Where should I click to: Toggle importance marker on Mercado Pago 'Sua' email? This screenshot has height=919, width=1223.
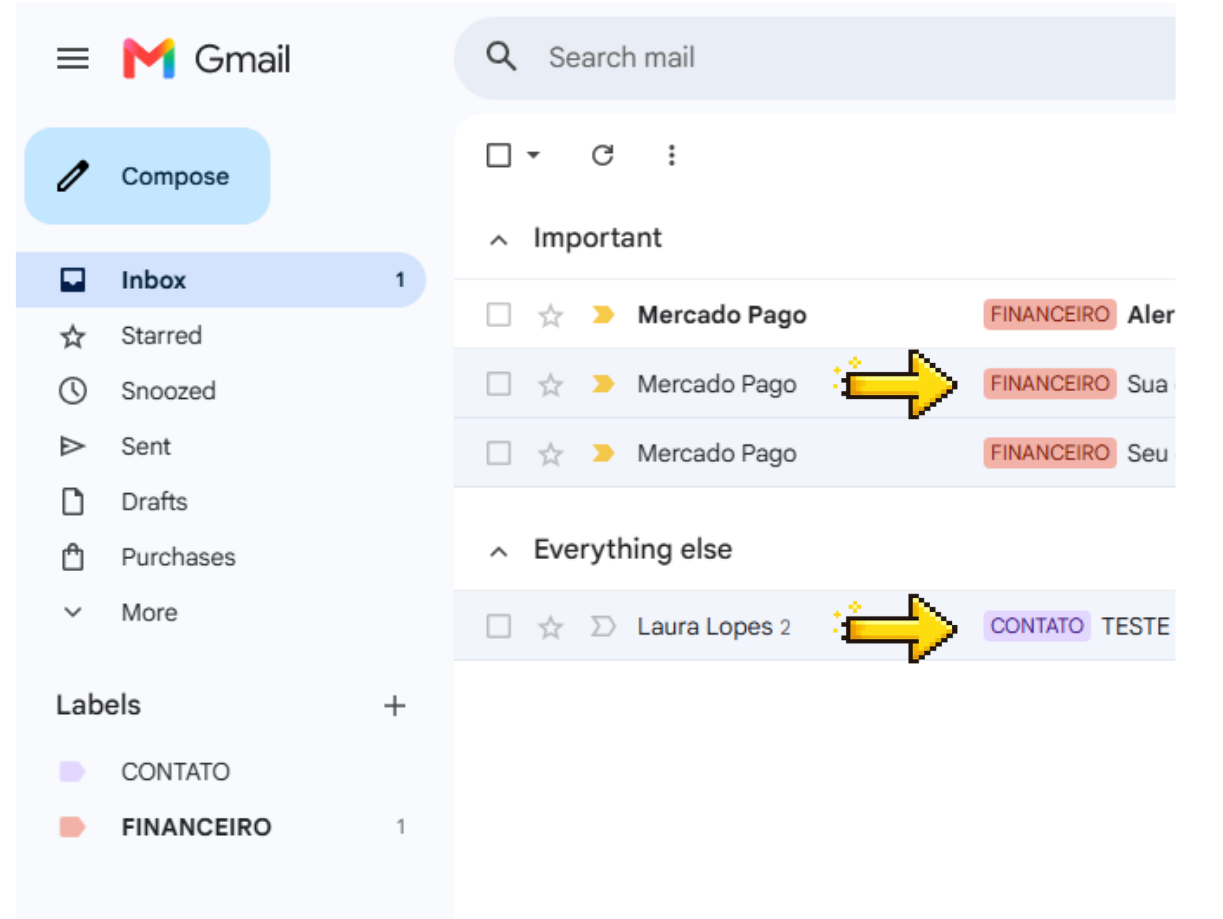[603, 384]
